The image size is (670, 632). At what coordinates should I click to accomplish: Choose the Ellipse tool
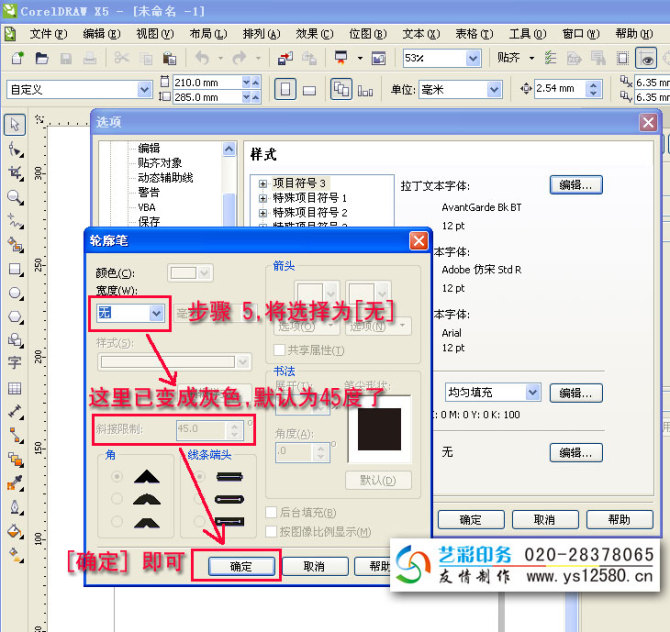(15, 293)
